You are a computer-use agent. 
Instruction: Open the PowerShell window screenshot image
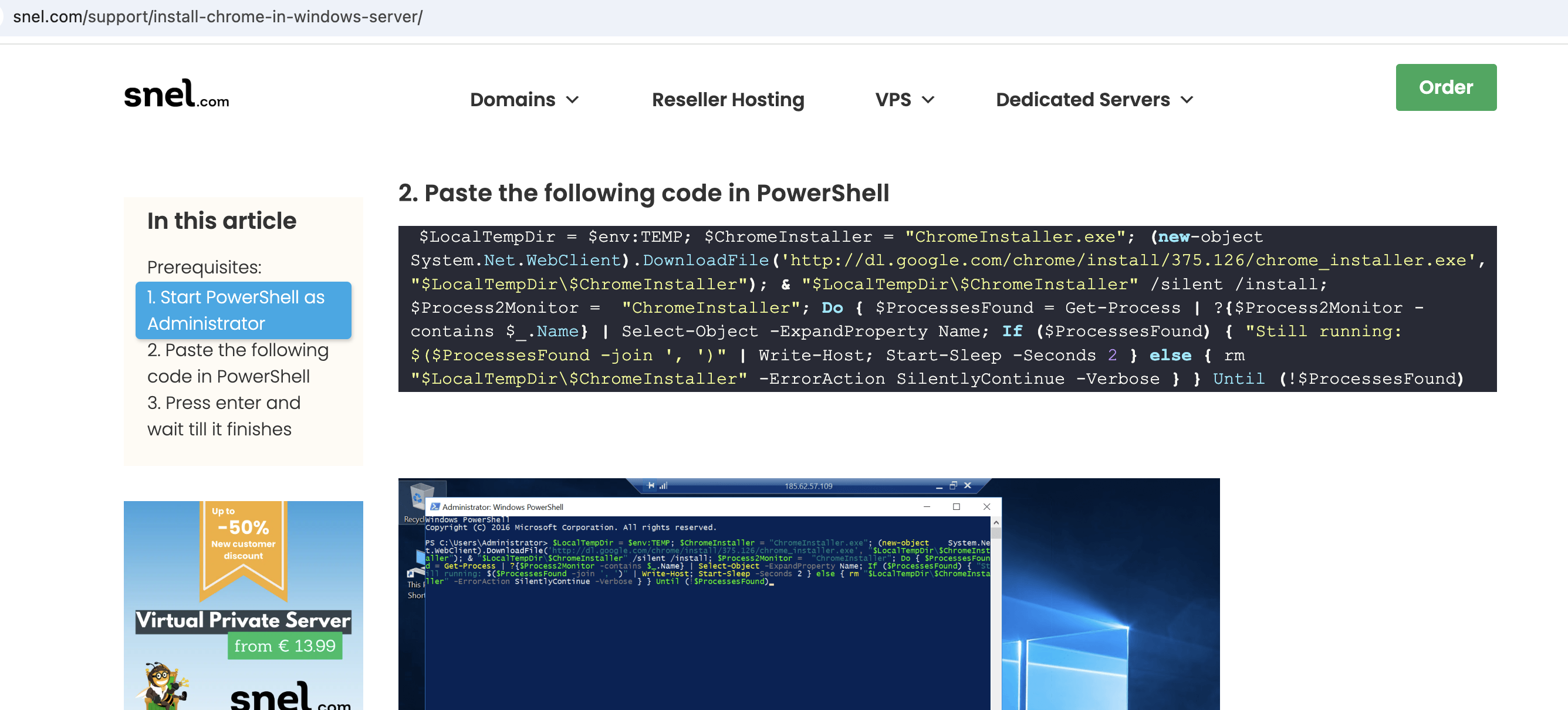coord(809,594)
